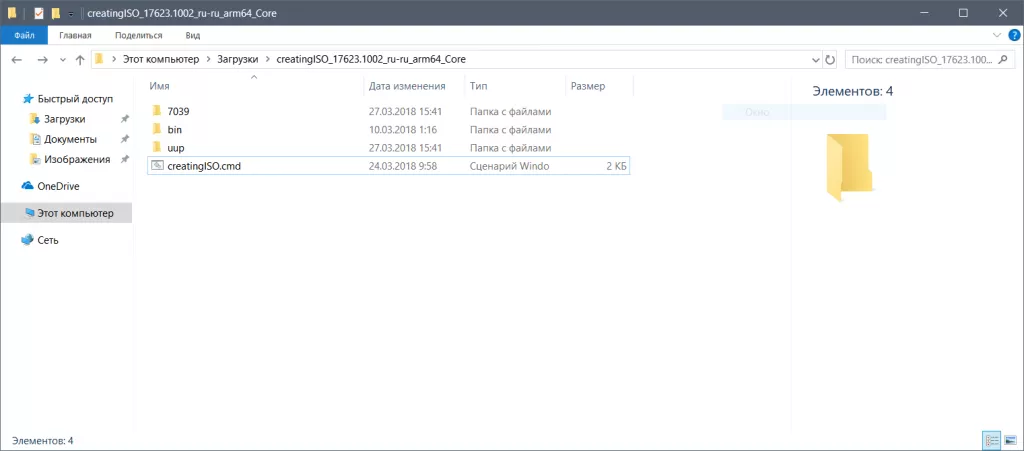Click pin icon next to Документы
The width and height of the screenshot is (1024, 451).
coord(125,140)
